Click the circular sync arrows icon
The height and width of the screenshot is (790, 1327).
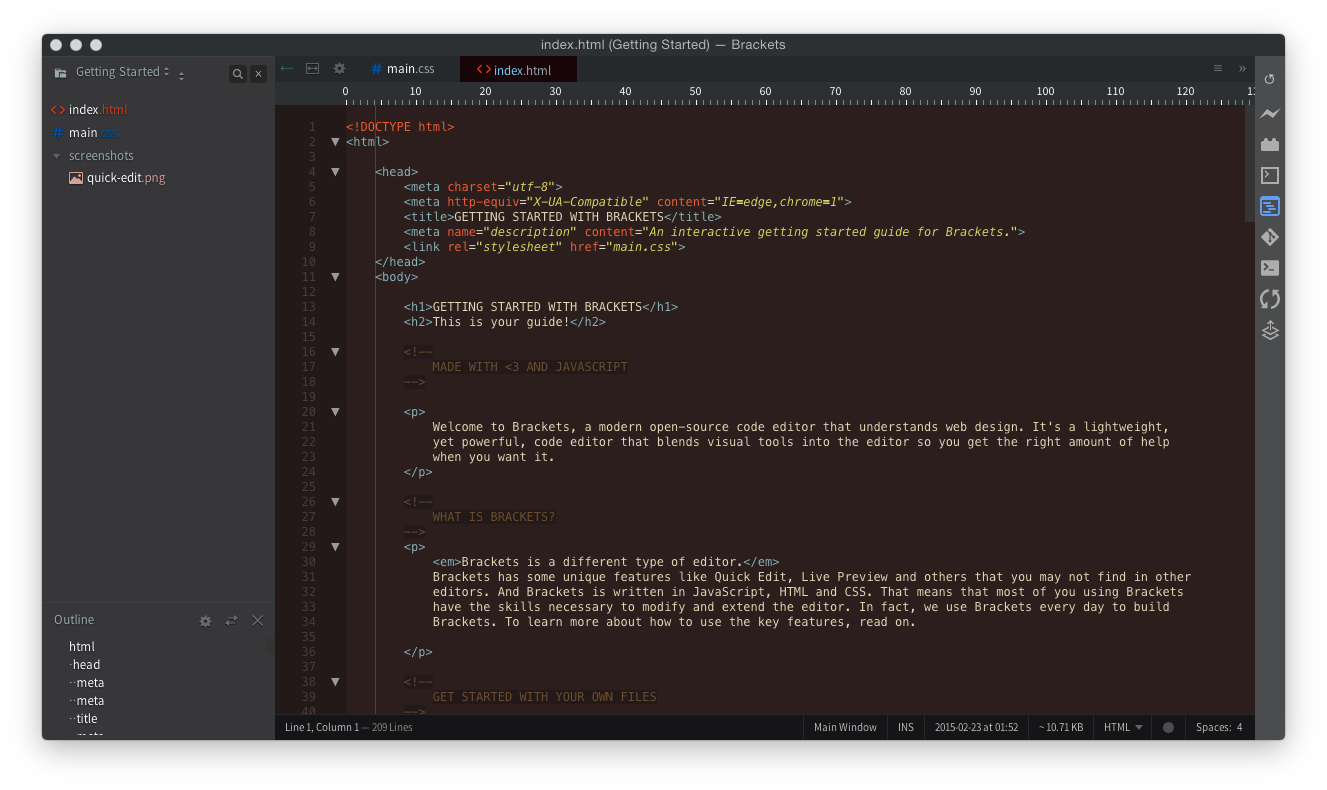(1270, 299)
